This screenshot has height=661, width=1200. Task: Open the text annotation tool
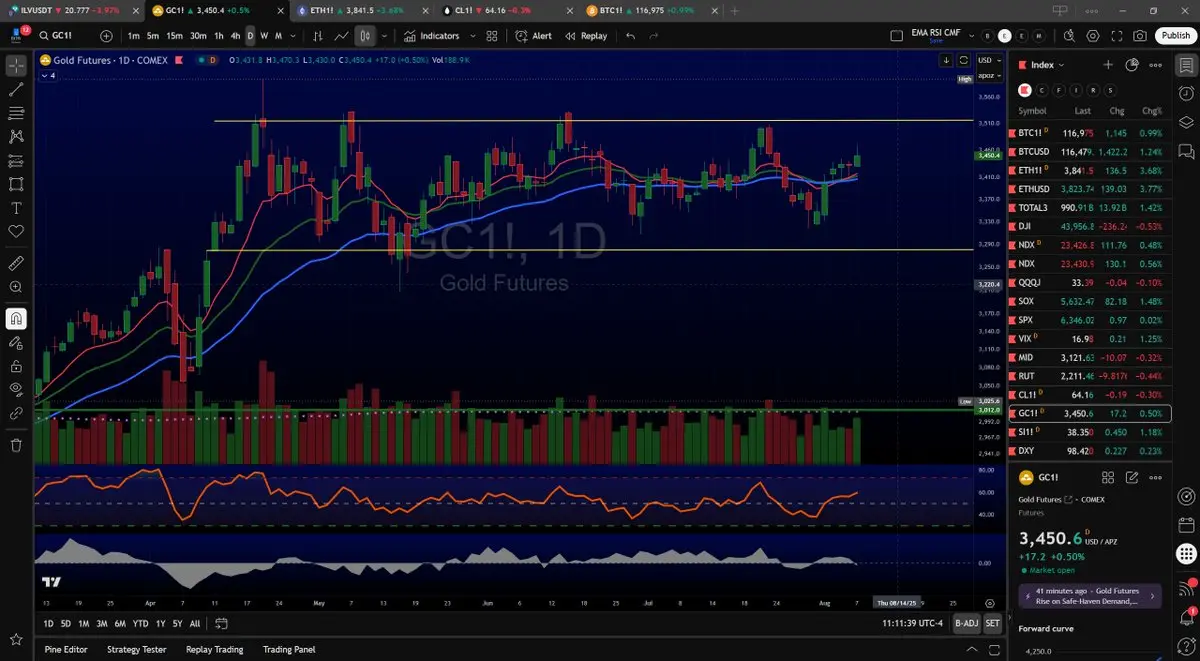[16, 208]
